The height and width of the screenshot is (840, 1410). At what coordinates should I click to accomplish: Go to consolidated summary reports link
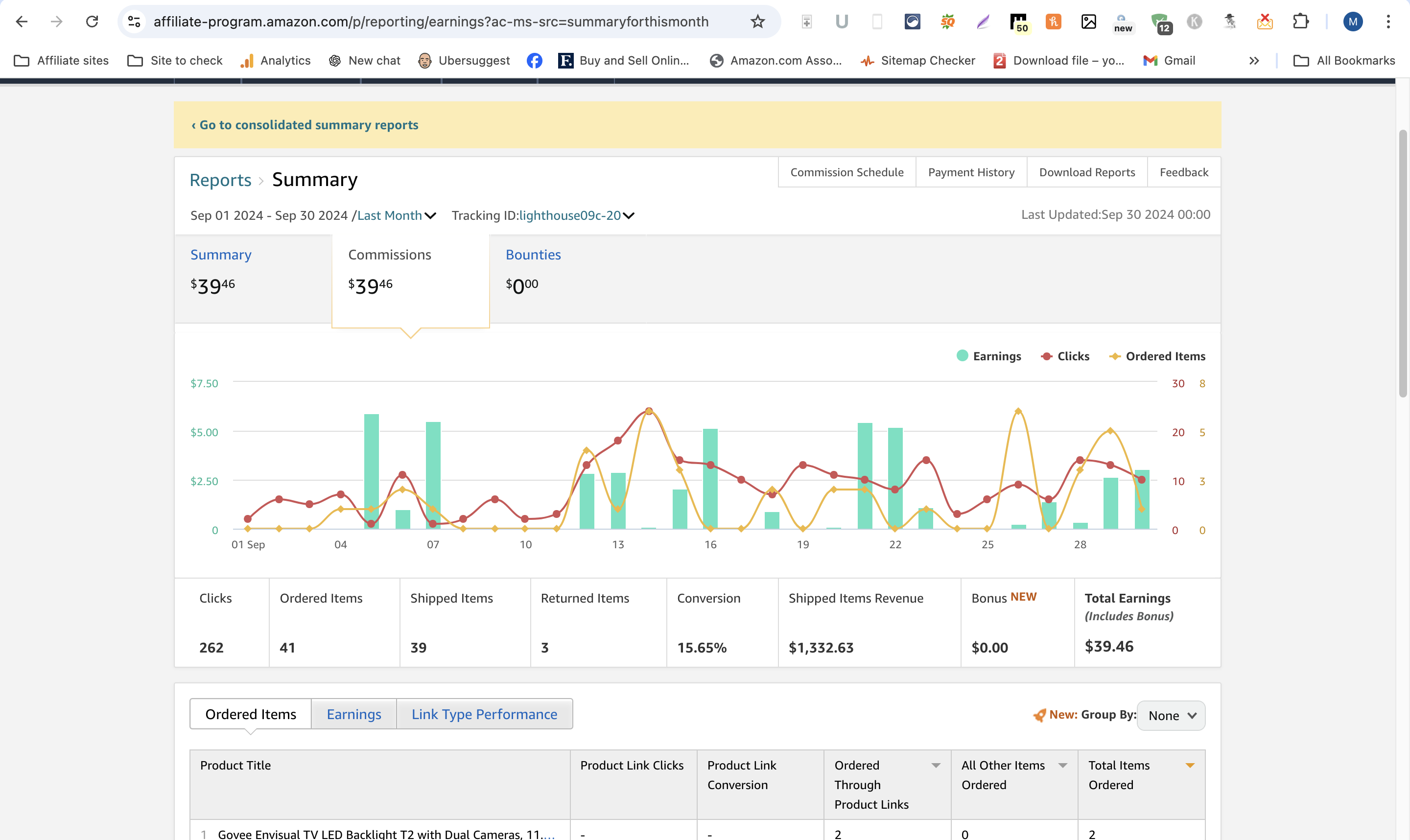point(305,125)
